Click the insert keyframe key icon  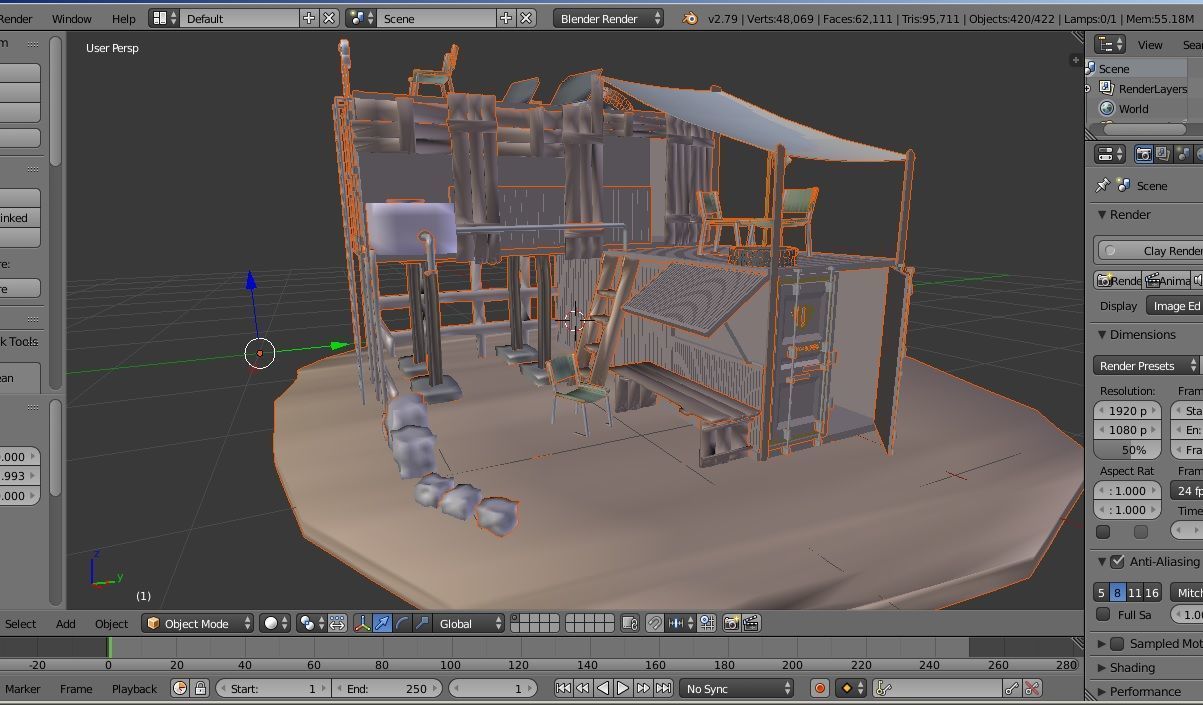point(1012,688)
